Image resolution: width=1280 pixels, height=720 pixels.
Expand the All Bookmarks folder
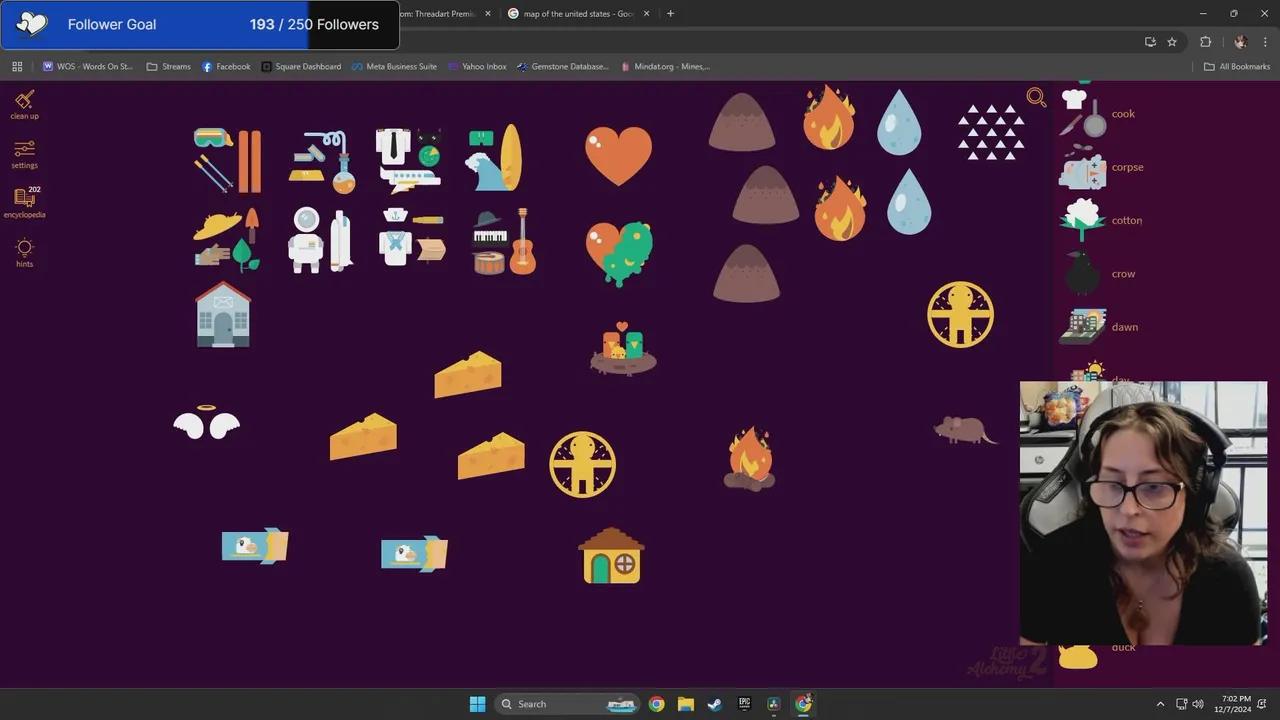click(x=1237, y=67)
